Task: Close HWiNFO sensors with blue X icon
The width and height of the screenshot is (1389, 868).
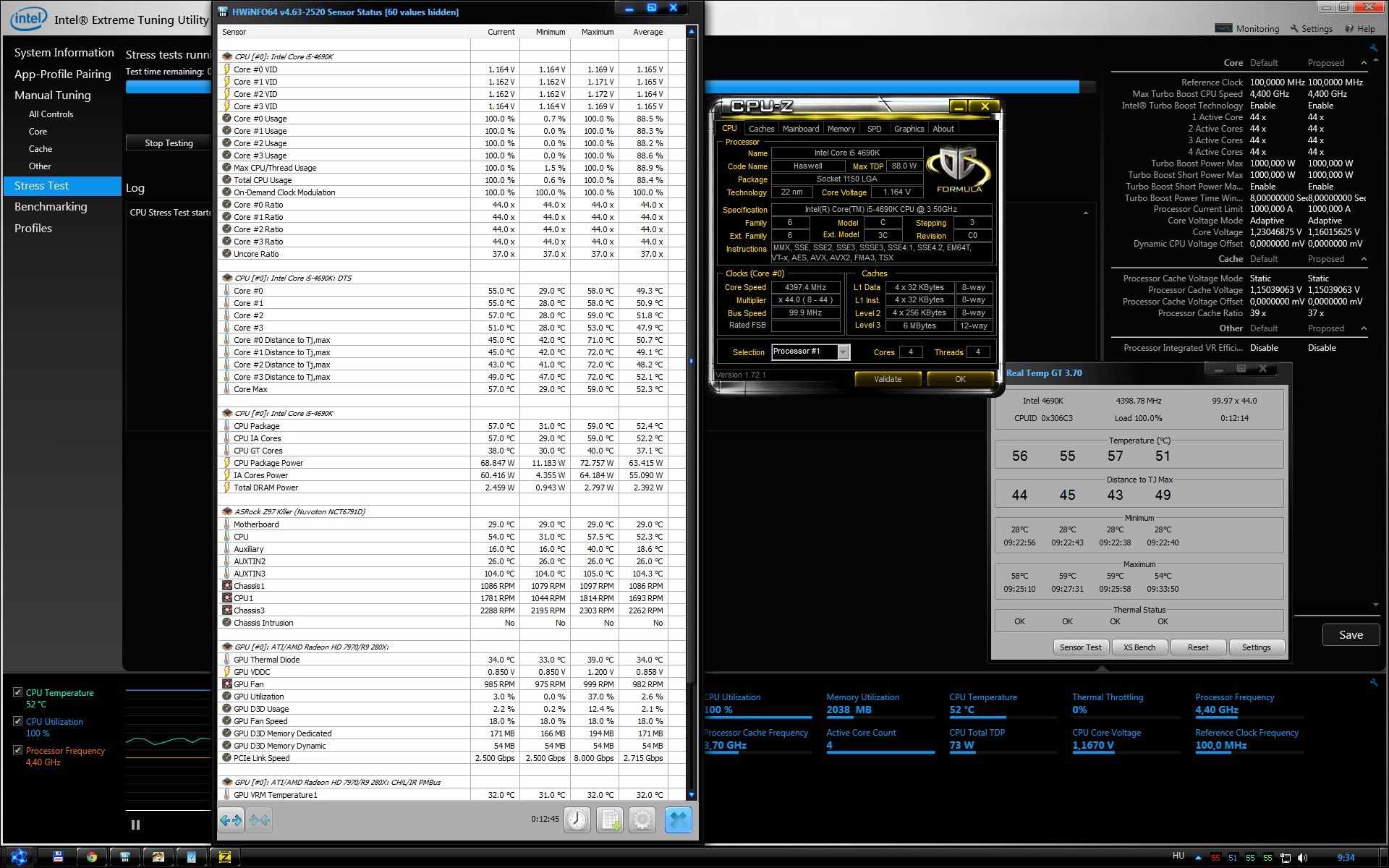Action: [x=678, y=820]
